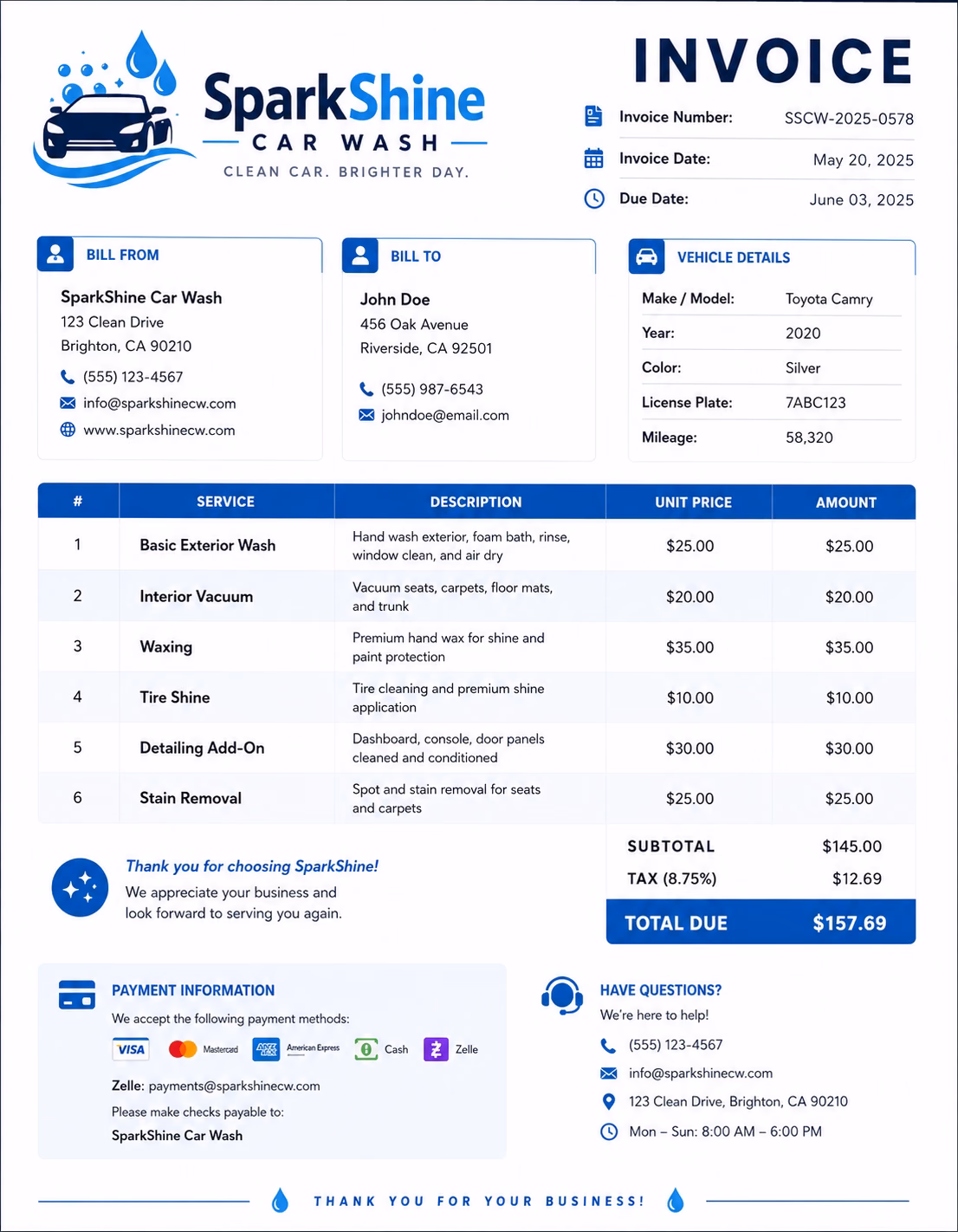Viewport: 958px width, 1232px height.
Task: Open the www.sparkshinecw.com website link
Action: (159, 430)
